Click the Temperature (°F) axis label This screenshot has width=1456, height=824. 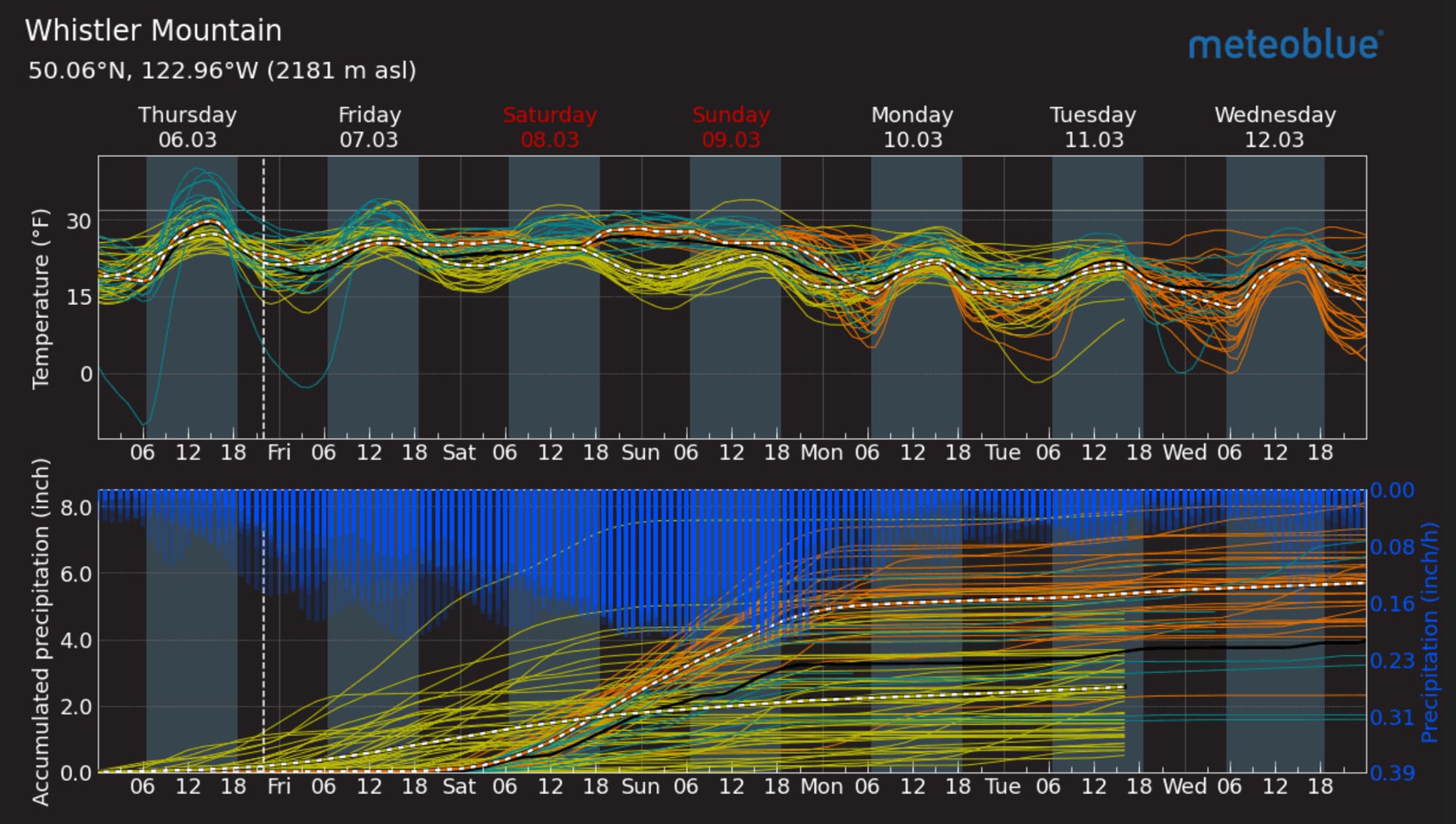pos(41,298)
